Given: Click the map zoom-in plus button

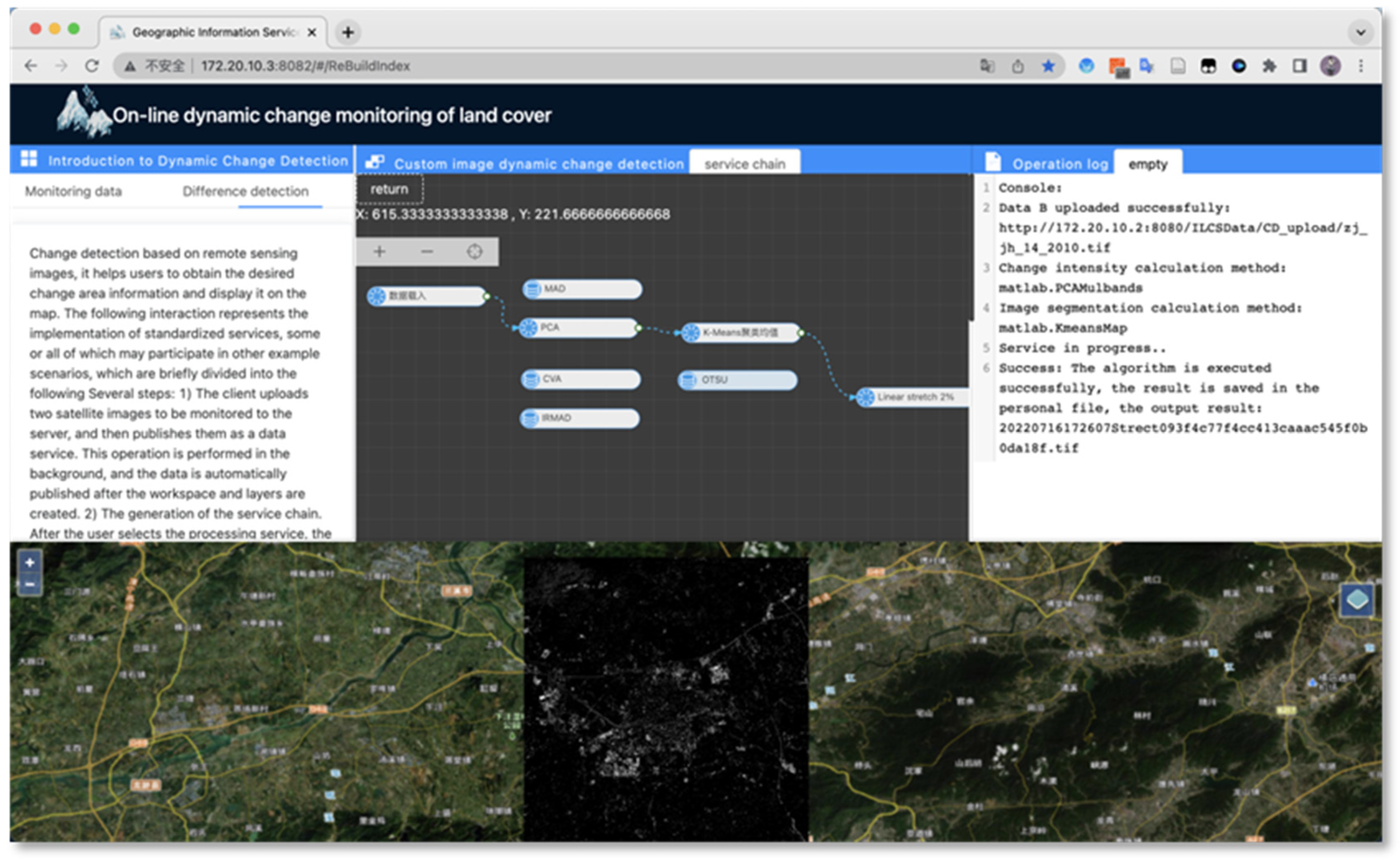Looking at the screenshot, I should 30,562.
